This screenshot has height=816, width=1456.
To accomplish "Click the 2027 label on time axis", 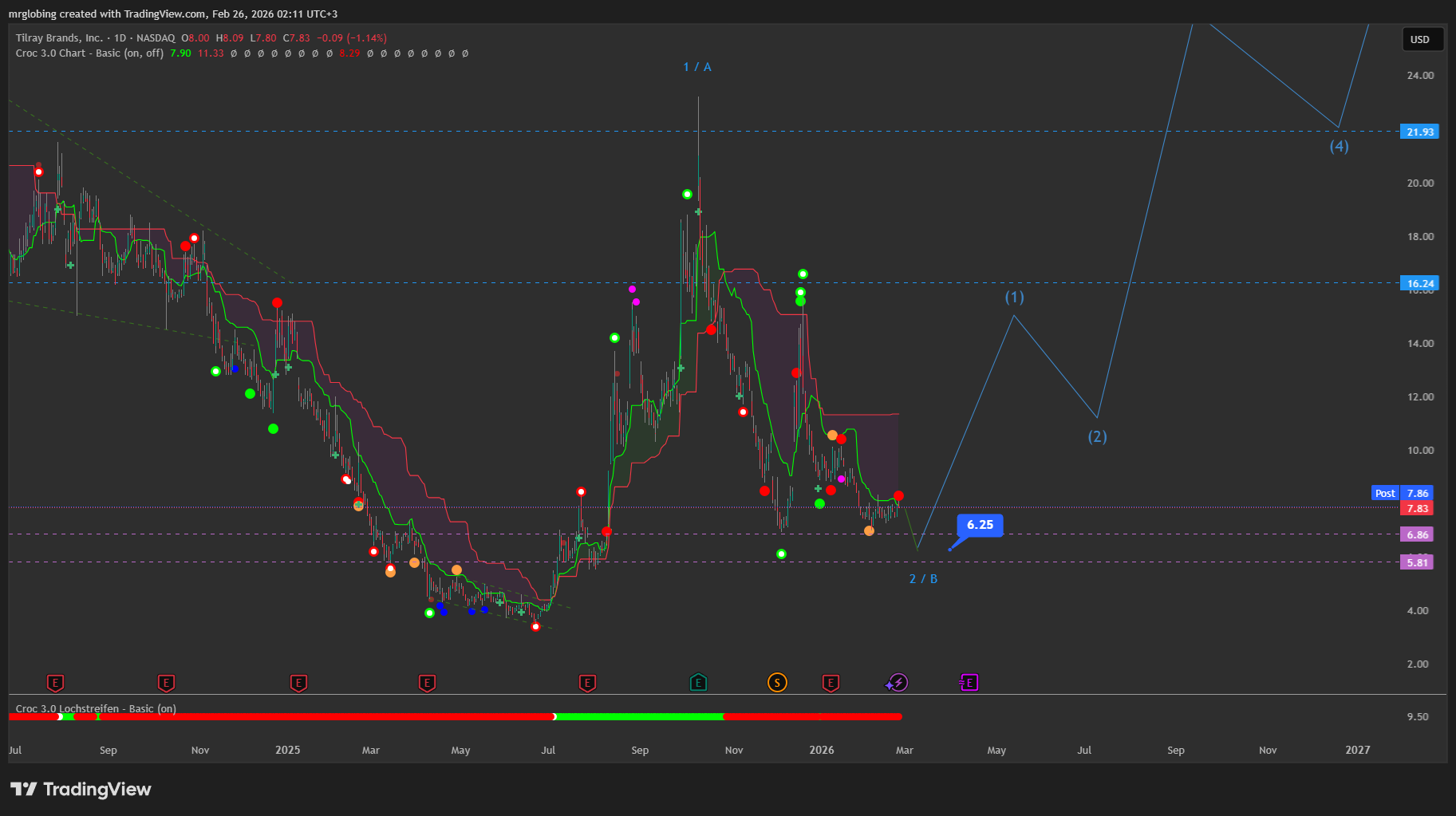I will [1357, 750].
